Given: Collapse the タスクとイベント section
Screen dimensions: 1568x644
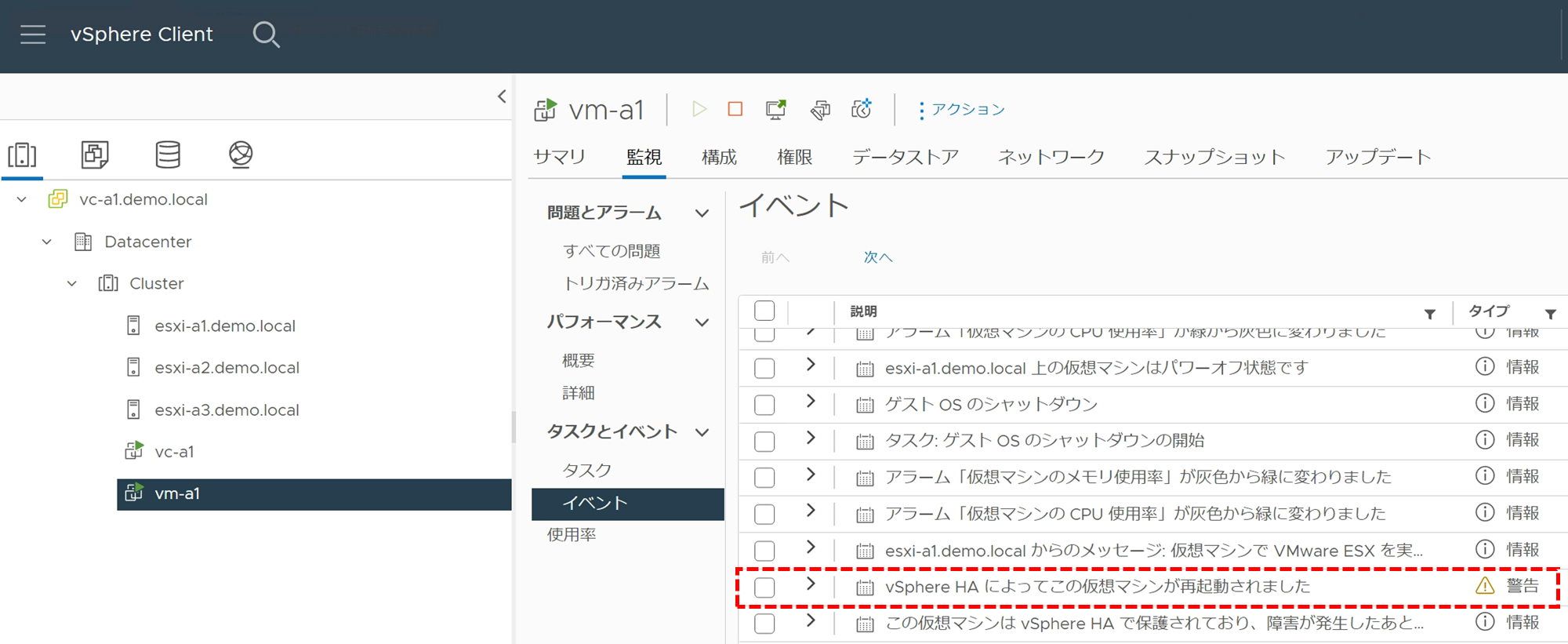Looking at the screenshot, I should pyautogui.click(x=702, y=432).
